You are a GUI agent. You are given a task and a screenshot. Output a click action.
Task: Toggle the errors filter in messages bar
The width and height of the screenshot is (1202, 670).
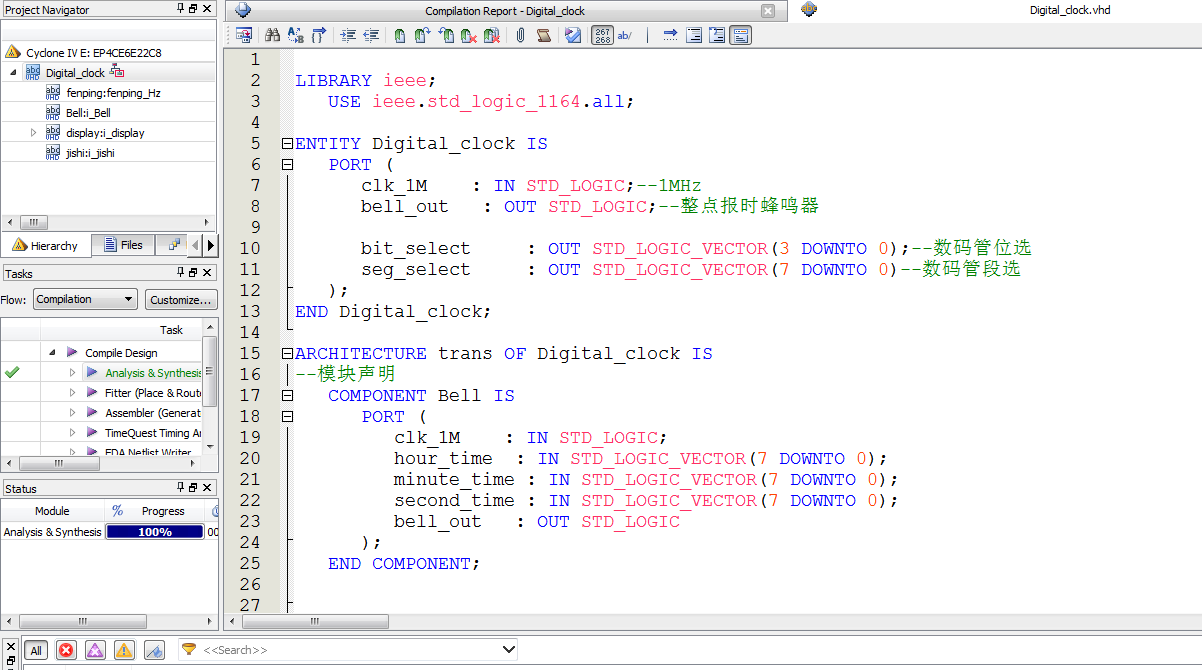point(66,650)
